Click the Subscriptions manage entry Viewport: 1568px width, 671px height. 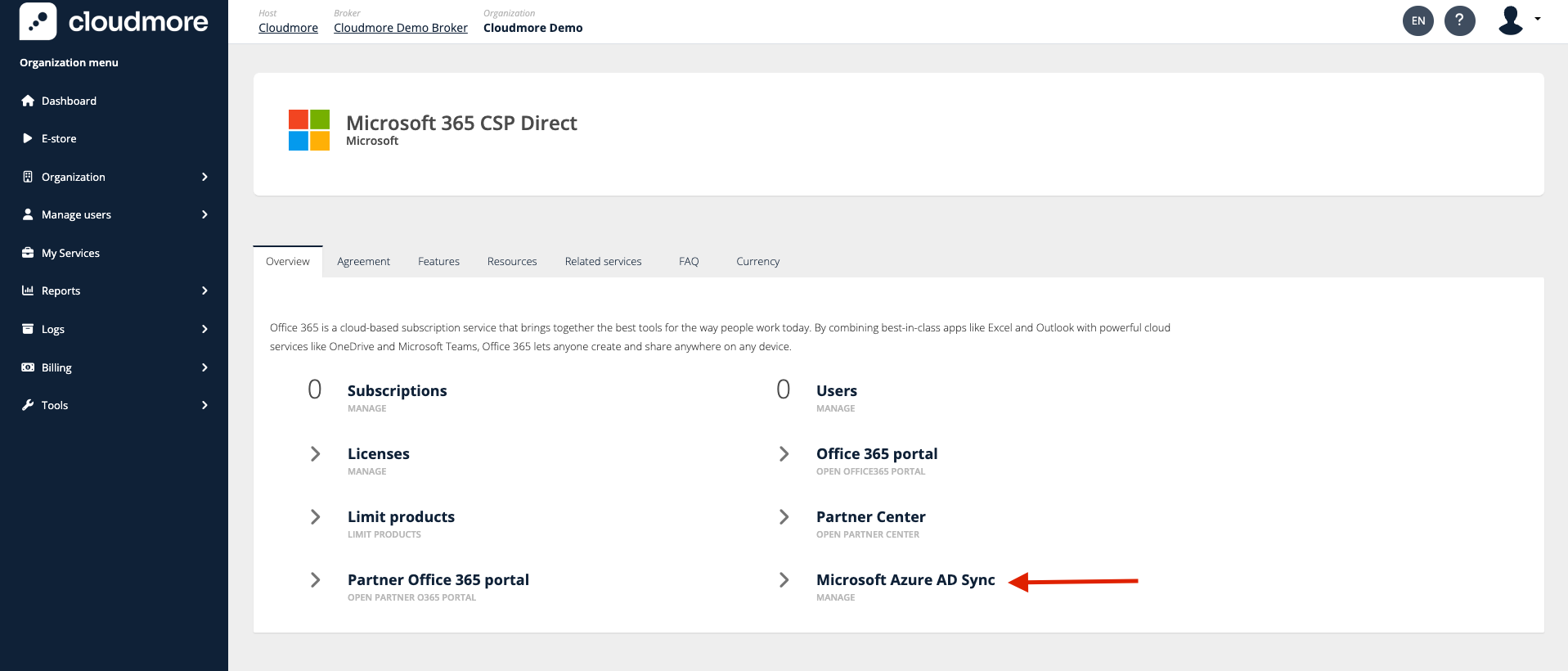pyautogui.click(x=397, y=391)
